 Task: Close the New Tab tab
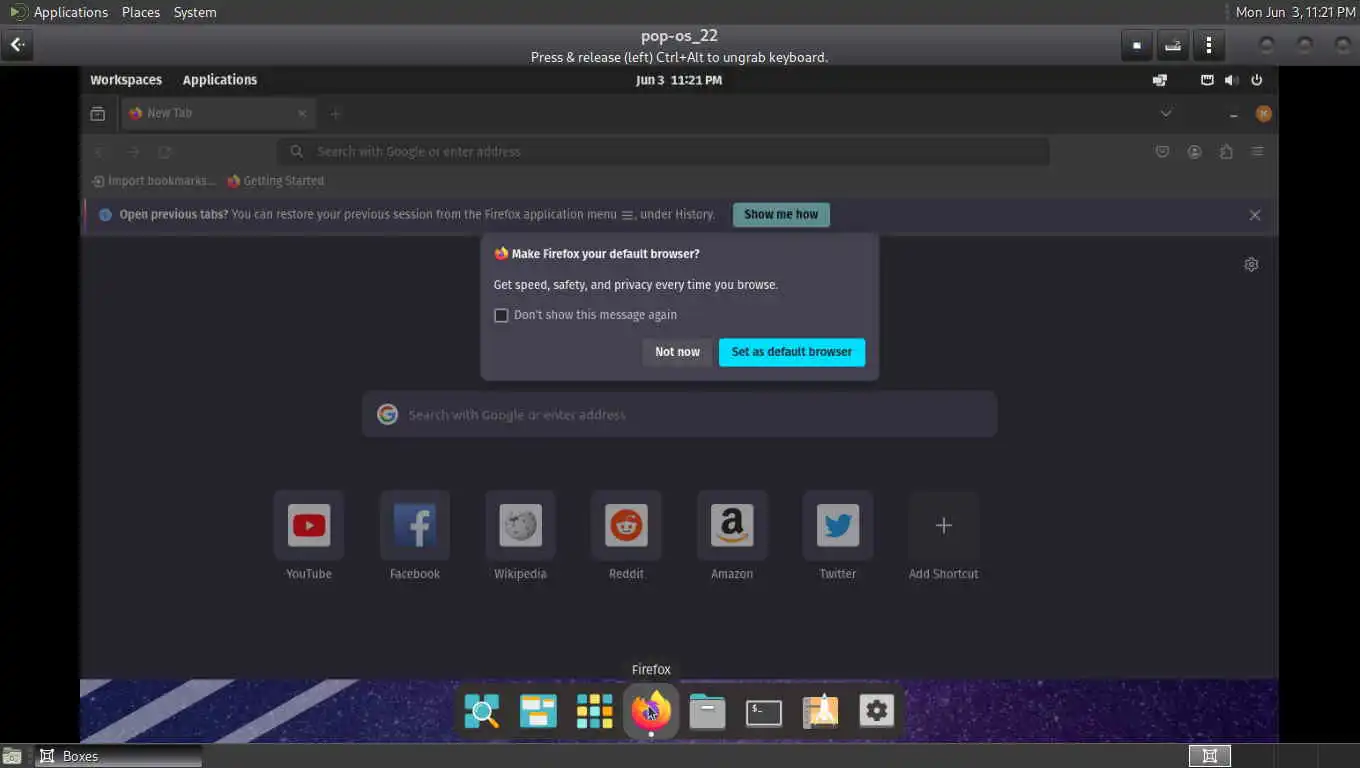302,114
